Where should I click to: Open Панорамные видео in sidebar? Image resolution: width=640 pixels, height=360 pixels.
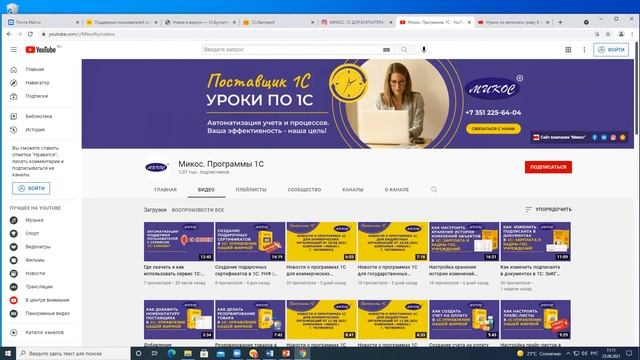coord(47,313)
